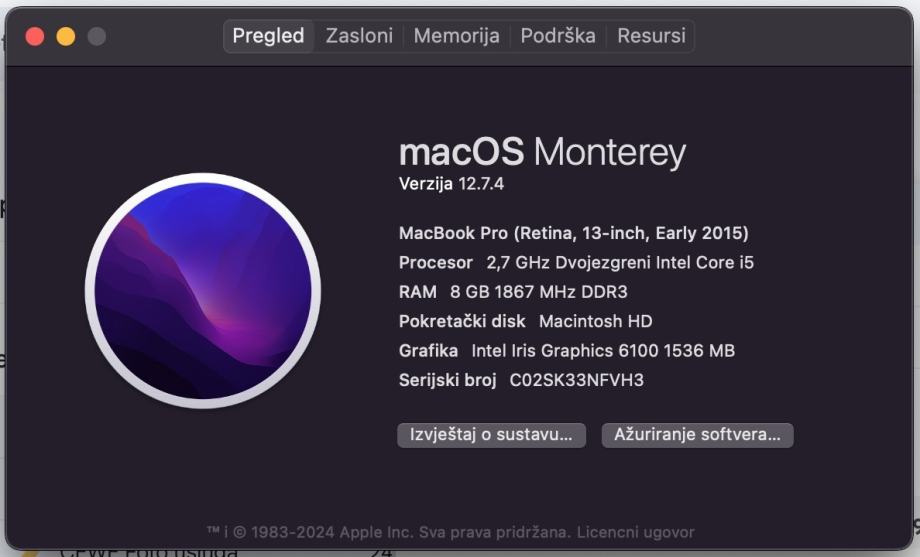Screen dimensions: 920x557
Task: Click the Grafika Intel Iris info line
Action: [x=566, y=351]
